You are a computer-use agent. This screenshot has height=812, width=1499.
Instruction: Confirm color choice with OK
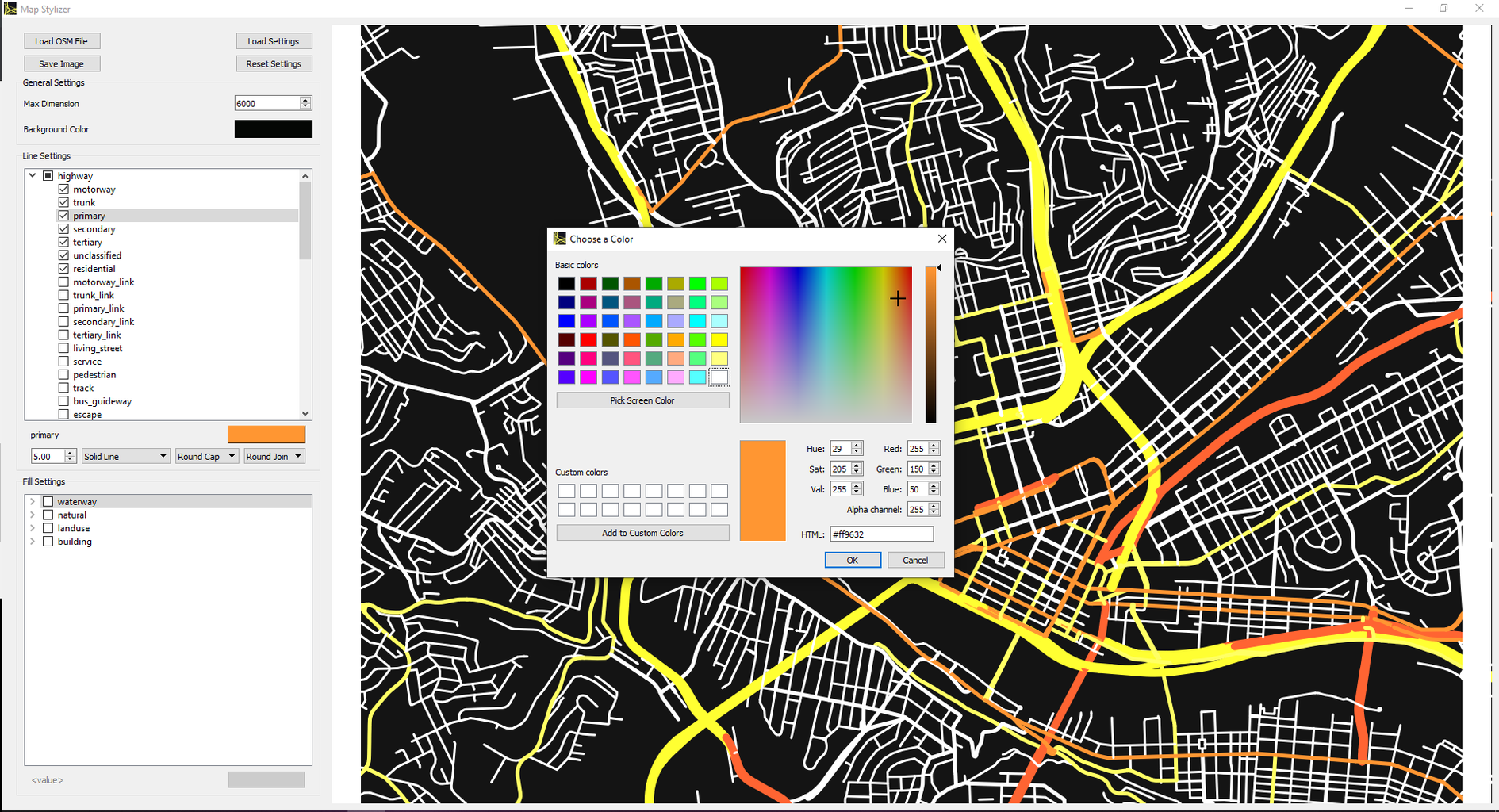pos(852,560)
